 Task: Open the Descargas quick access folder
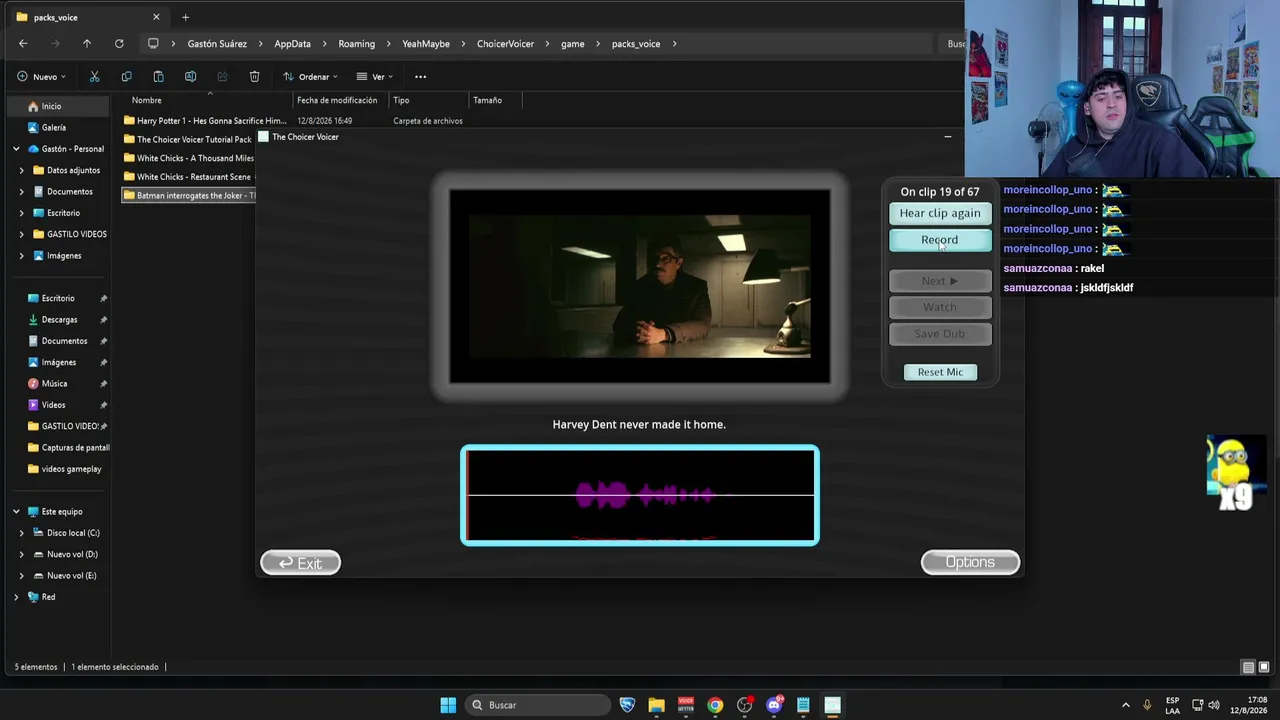tap(59, 320)
